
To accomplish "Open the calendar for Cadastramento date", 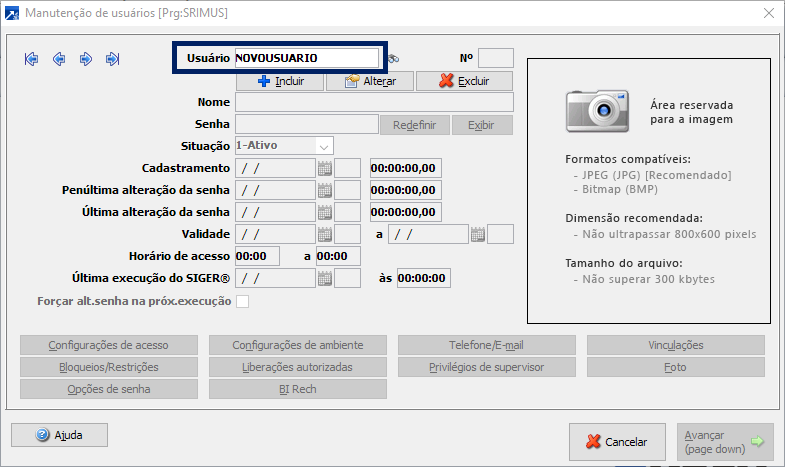I will click(325, 168).
